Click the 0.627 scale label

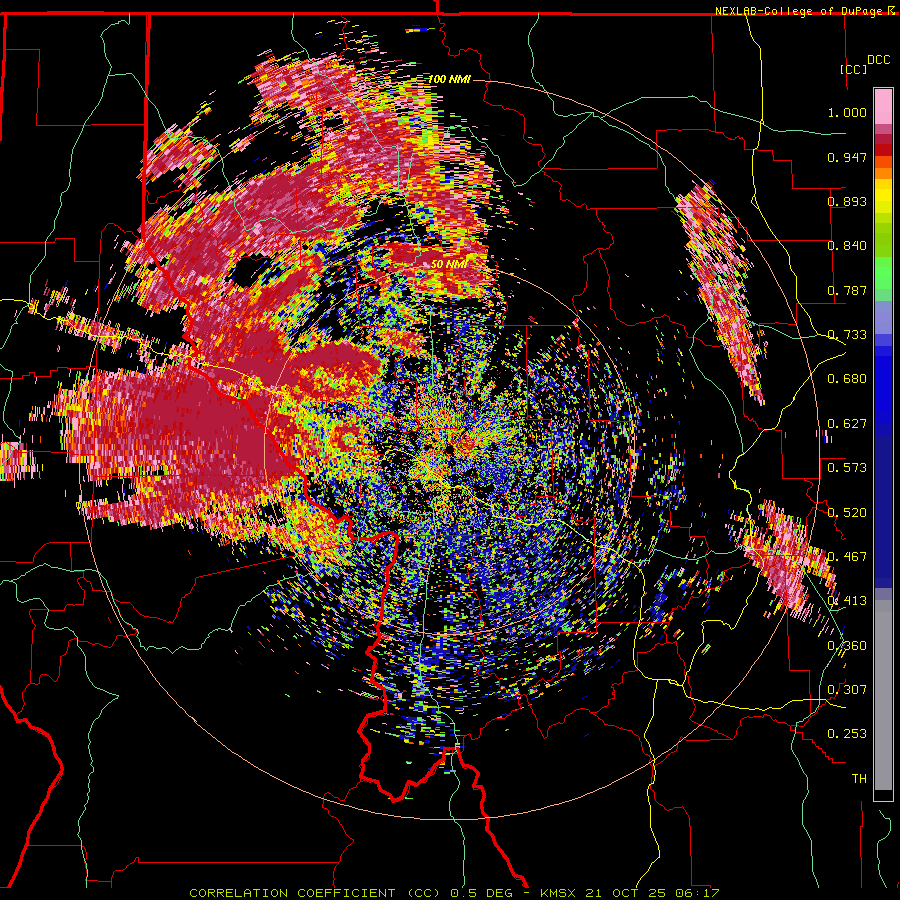pos(847,424)
